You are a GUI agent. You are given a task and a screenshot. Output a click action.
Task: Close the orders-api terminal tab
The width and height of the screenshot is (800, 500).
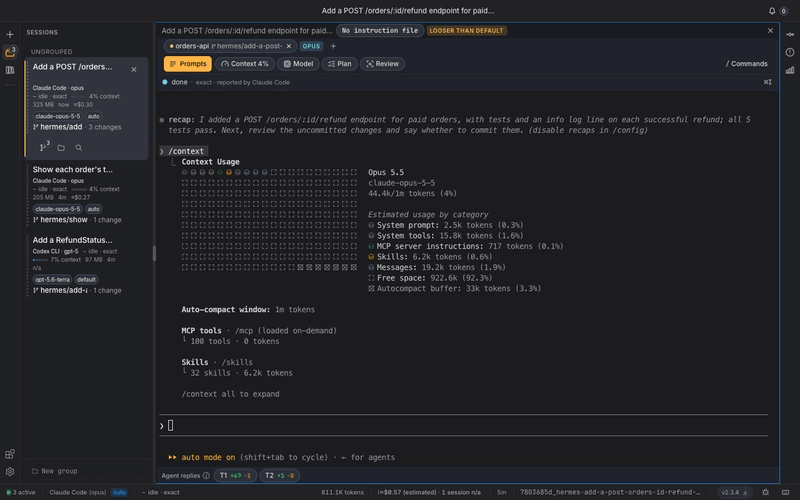click(x=289, y=46)
